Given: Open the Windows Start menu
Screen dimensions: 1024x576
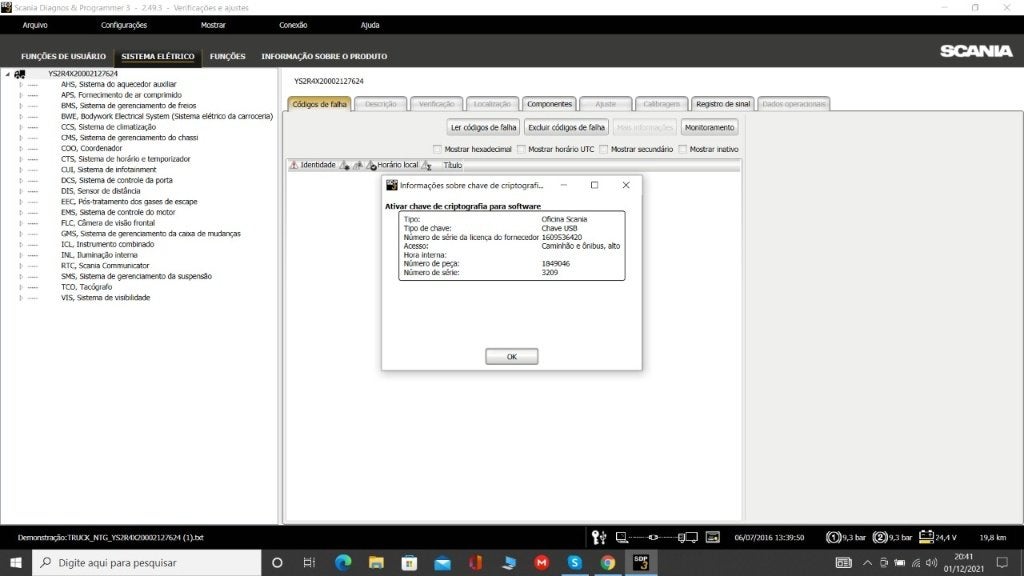Looking at the screenshot, I should 16,562.
